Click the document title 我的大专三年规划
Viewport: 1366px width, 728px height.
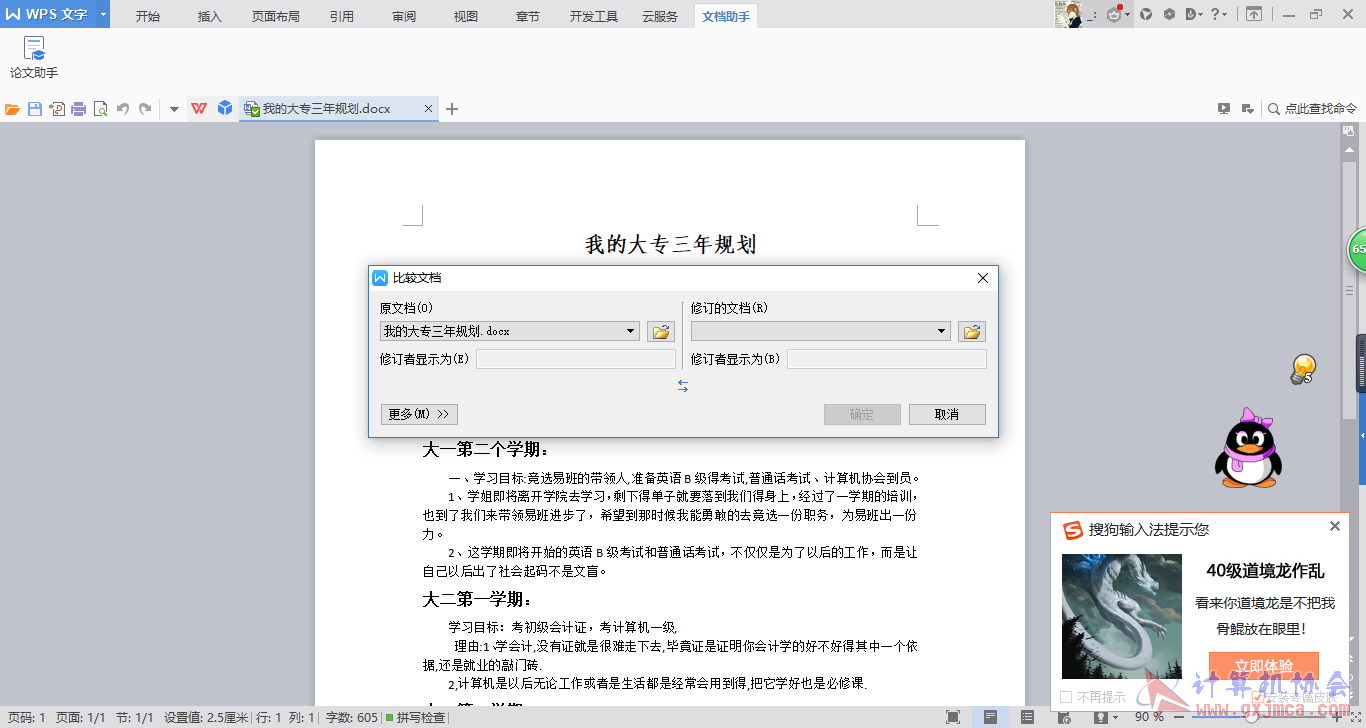[x=670, y=244]
